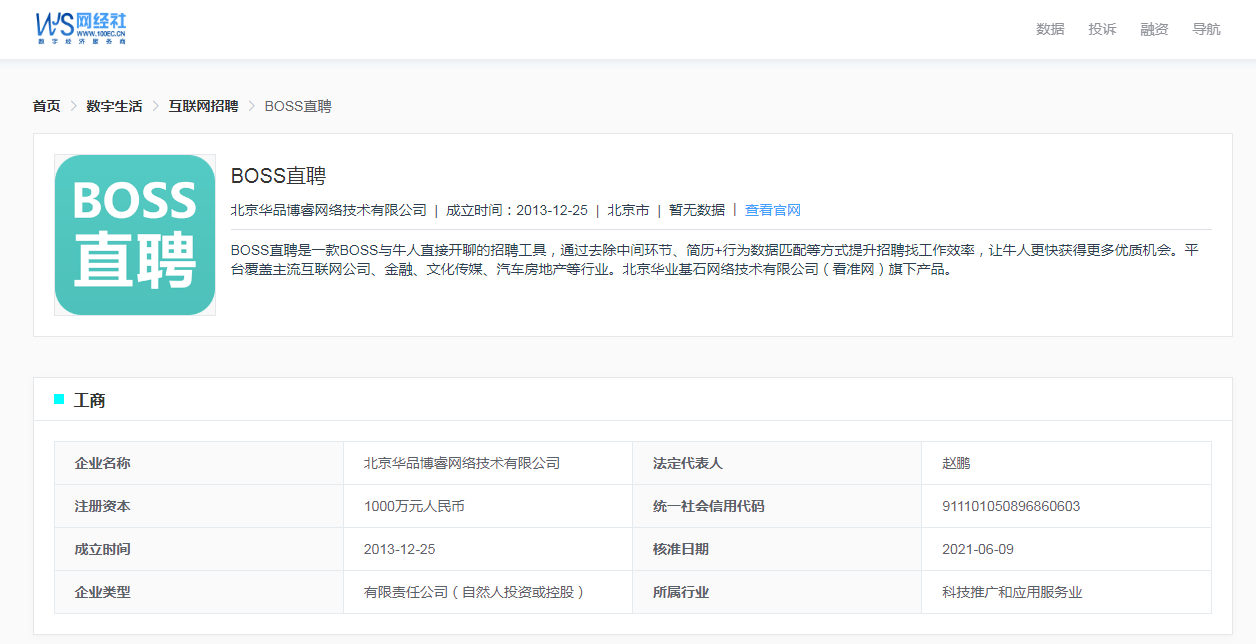Image resolution: width=1256 pixels, height=644 pixels.
Task: Open the 融资 menu item
Action: [1153, 29]
